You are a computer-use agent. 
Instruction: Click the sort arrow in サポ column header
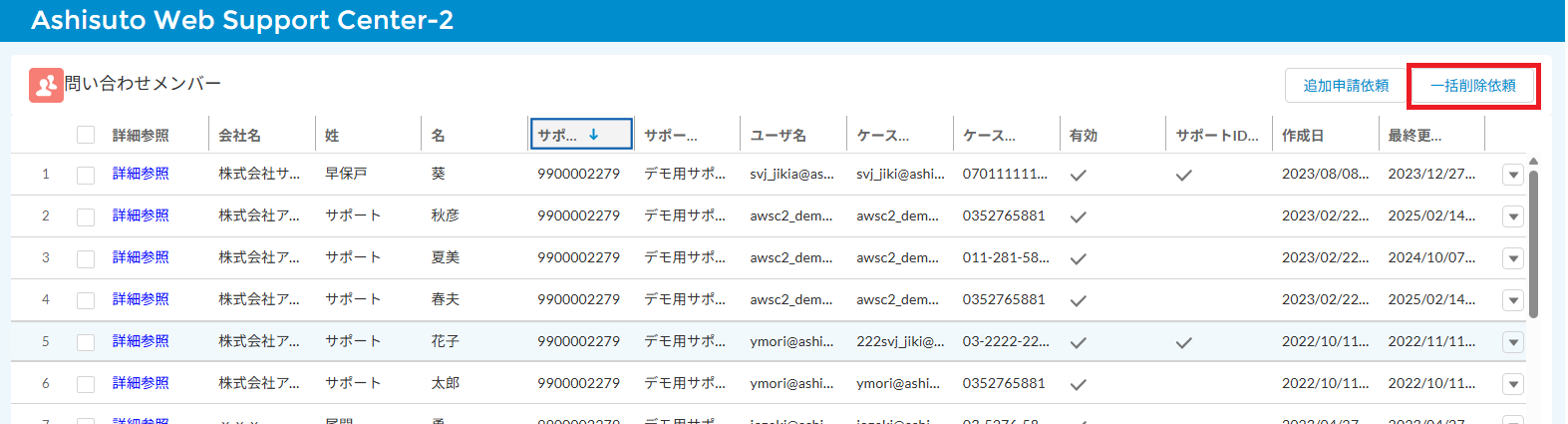[x=594, y=135]
